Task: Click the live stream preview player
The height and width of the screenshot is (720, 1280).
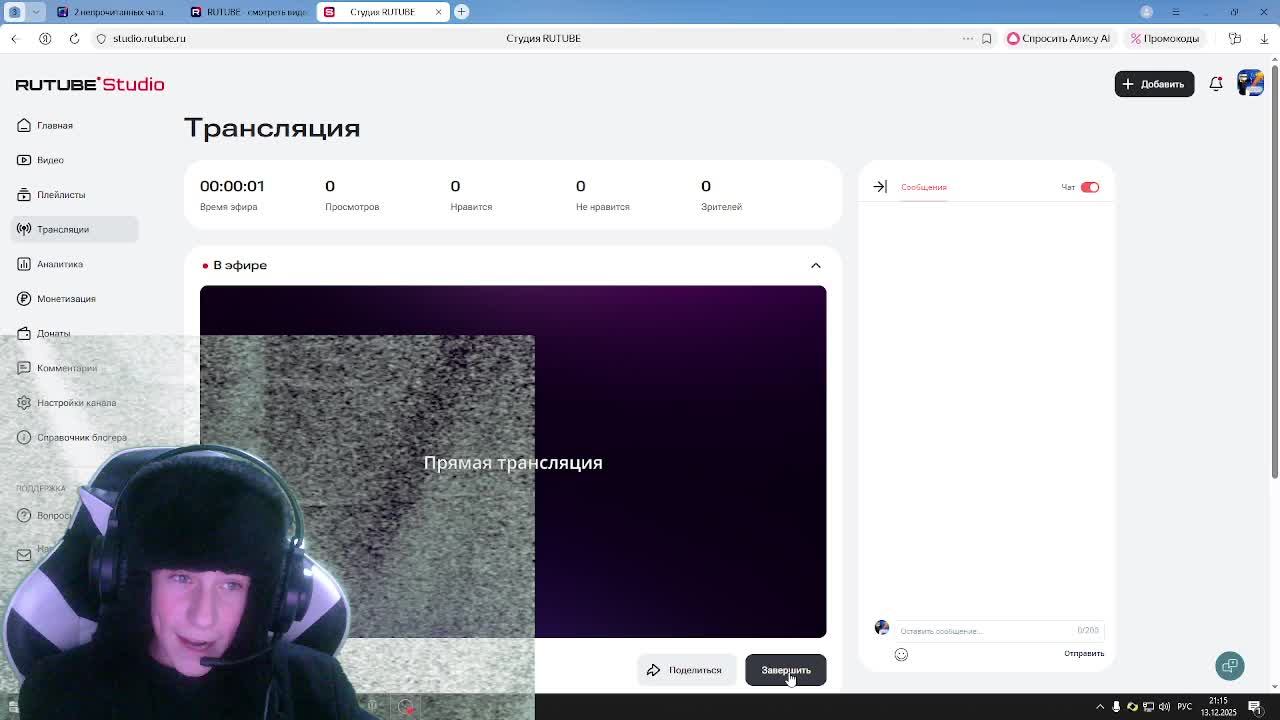Action: pyautogui.click(x=513, y=461)
